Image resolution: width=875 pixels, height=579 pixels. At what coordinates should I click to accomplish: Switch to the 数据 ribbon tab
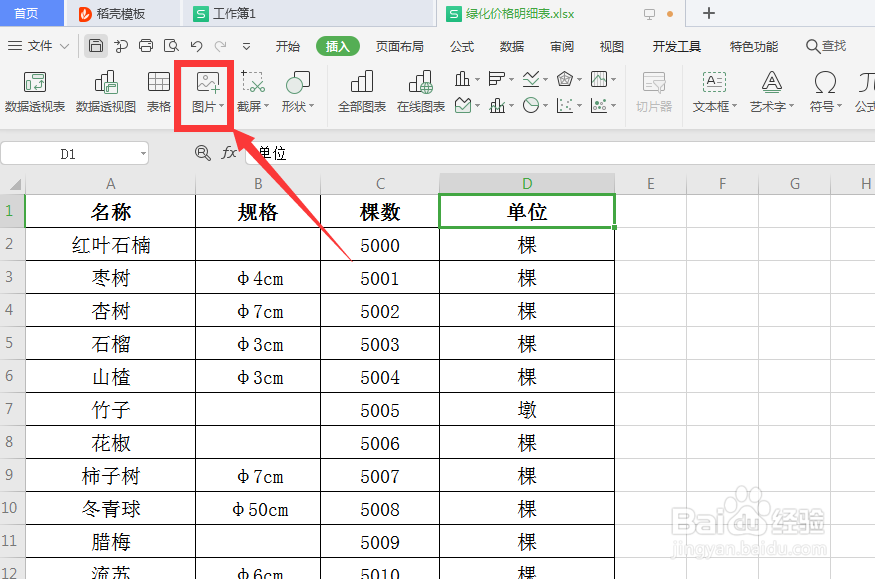pyautogui.click(x=512, y=46)
